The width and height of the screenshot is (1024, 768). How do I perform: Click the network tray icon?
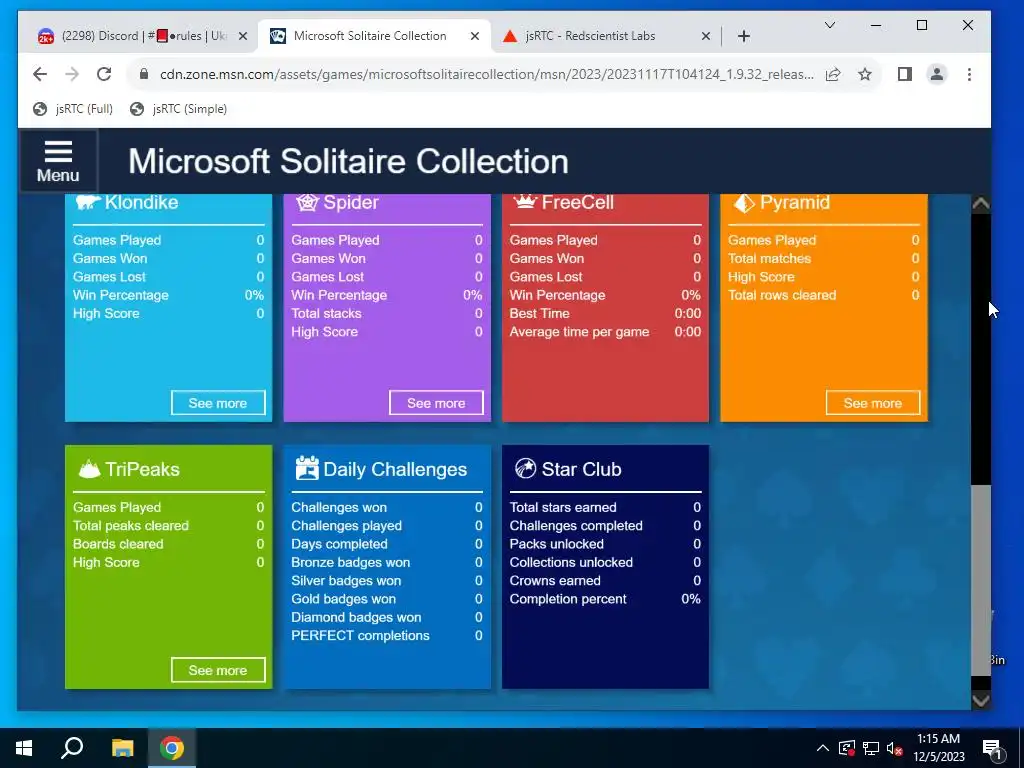click(x=871, y=748)
